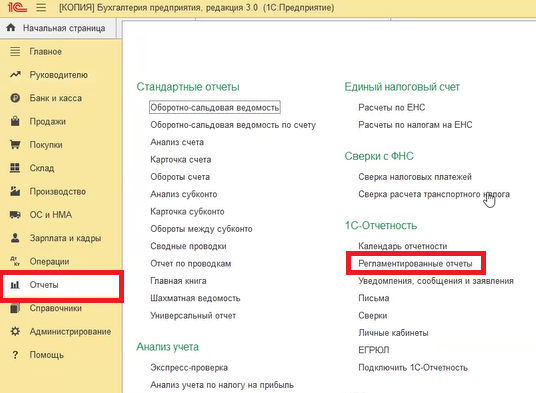Click the Помощь question mark icon
536x393 pixels.
(15, 355)
